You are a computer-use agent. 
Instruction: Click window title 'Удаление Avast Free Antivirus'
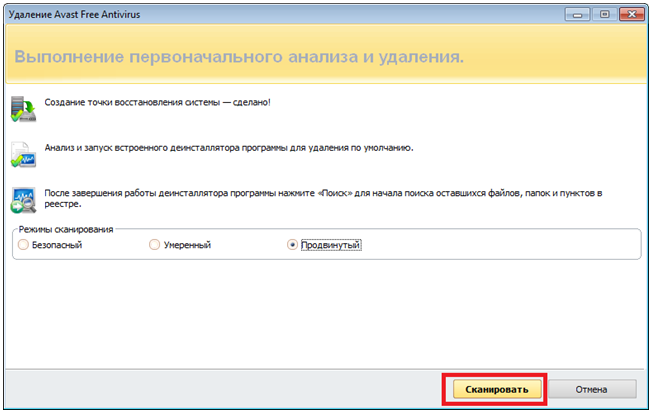pos(74,15)
